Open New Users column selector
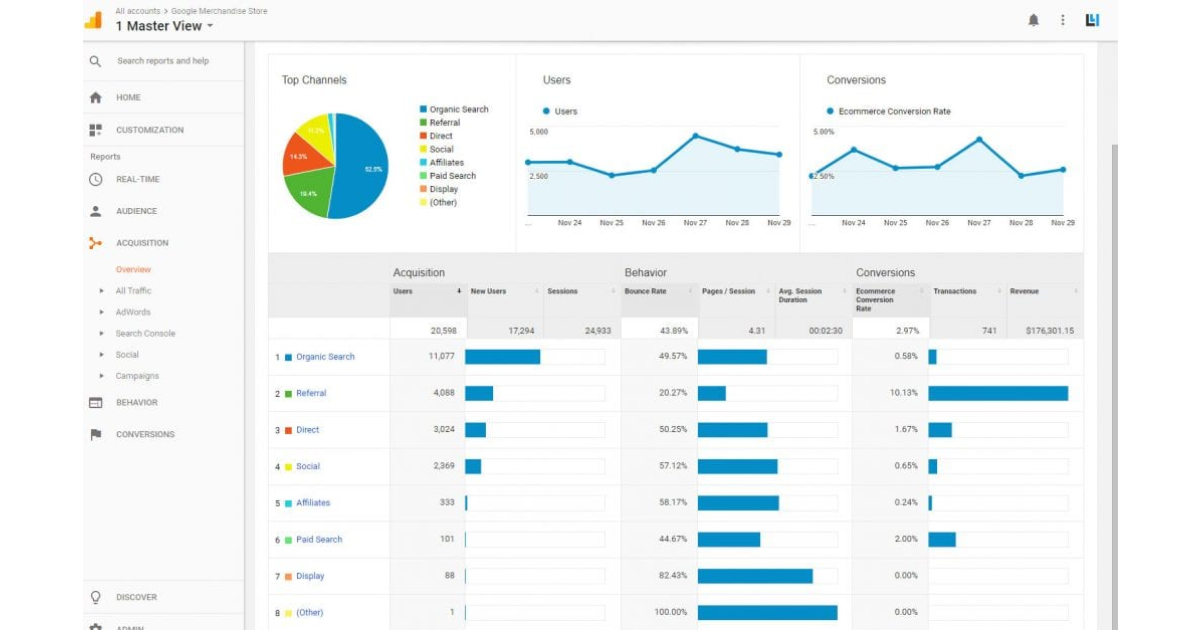 tap(538, 292)
